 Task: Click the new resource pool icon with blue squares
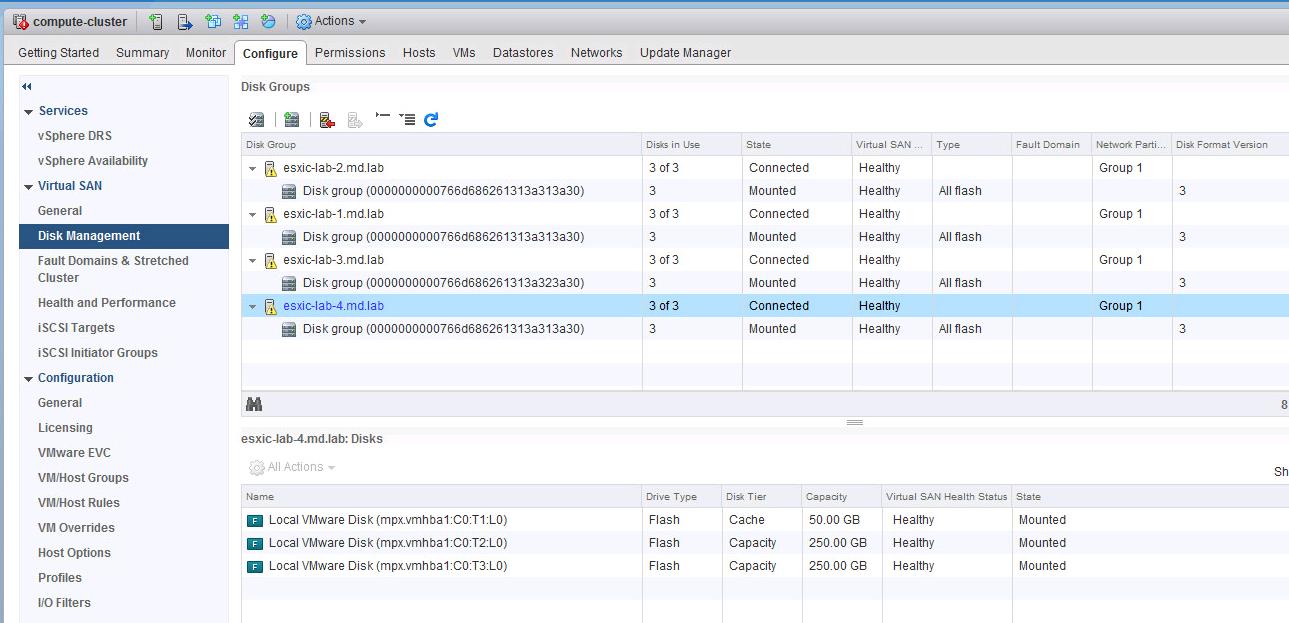[241, 21]
